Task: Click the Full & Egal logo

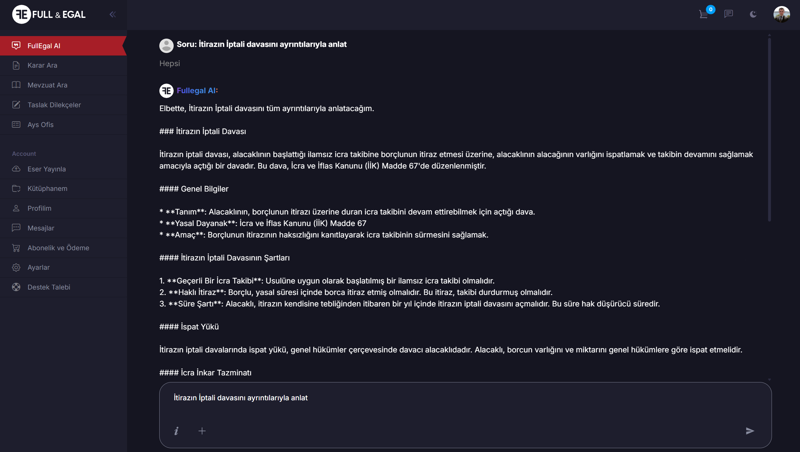Action: [48, 15]
